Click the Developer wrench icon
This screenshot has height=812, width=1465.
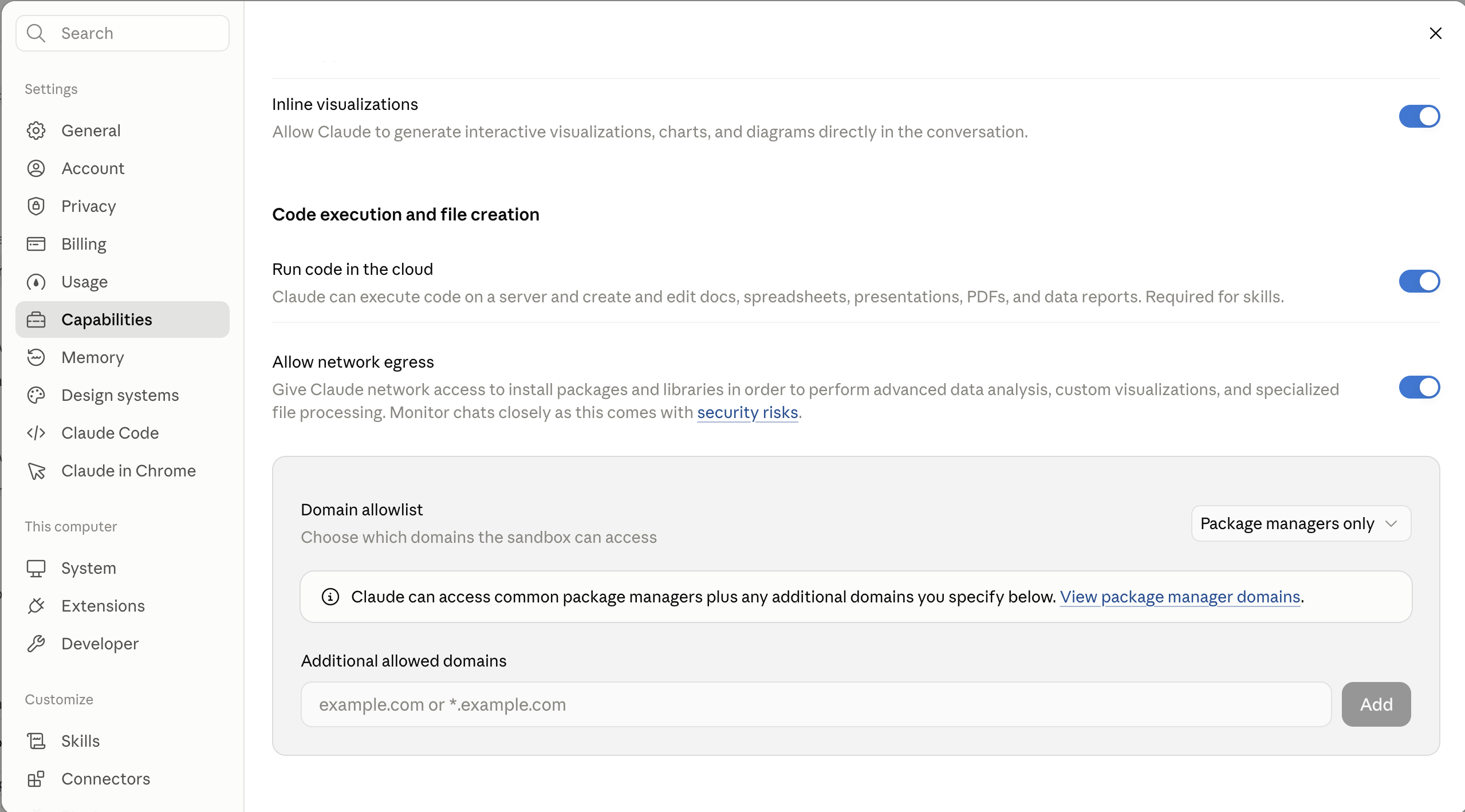36,644
